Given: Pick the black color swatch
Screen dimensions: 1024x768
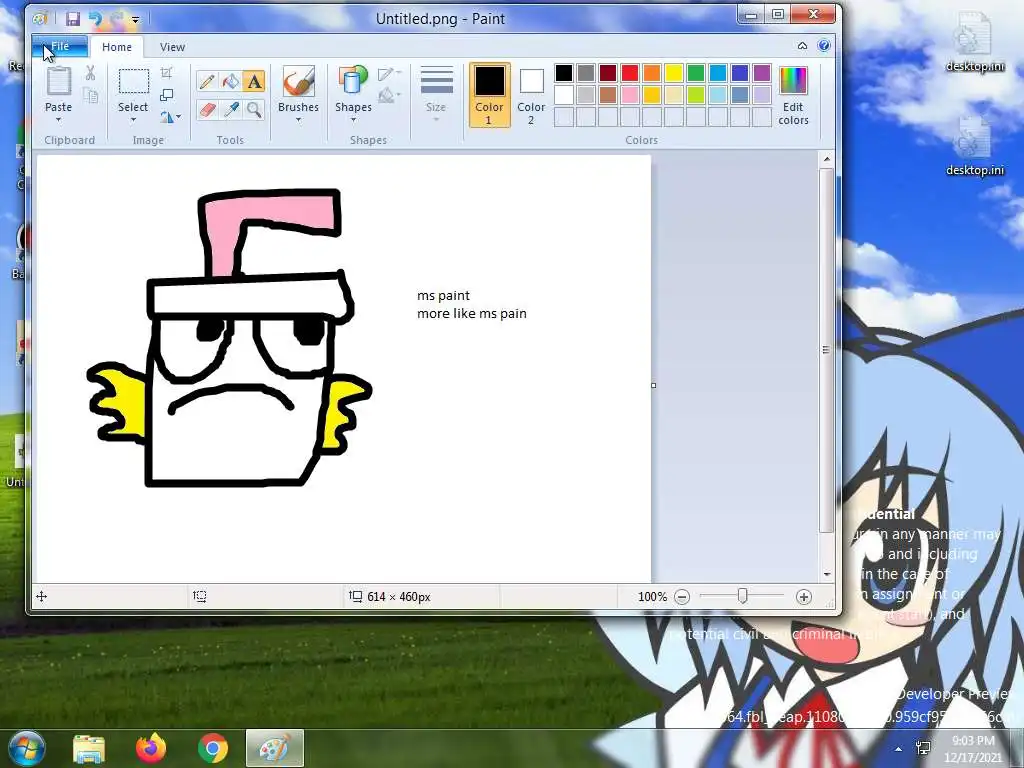Looking at the screenshot, I should coord(564,72).
